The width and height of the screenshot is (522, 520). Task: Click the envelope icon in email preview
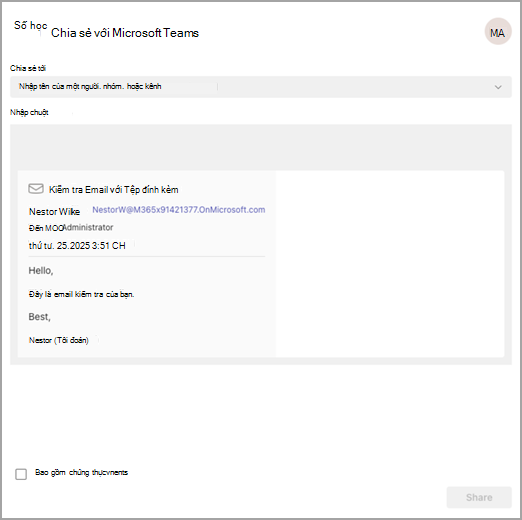click(x=36, y=189)
